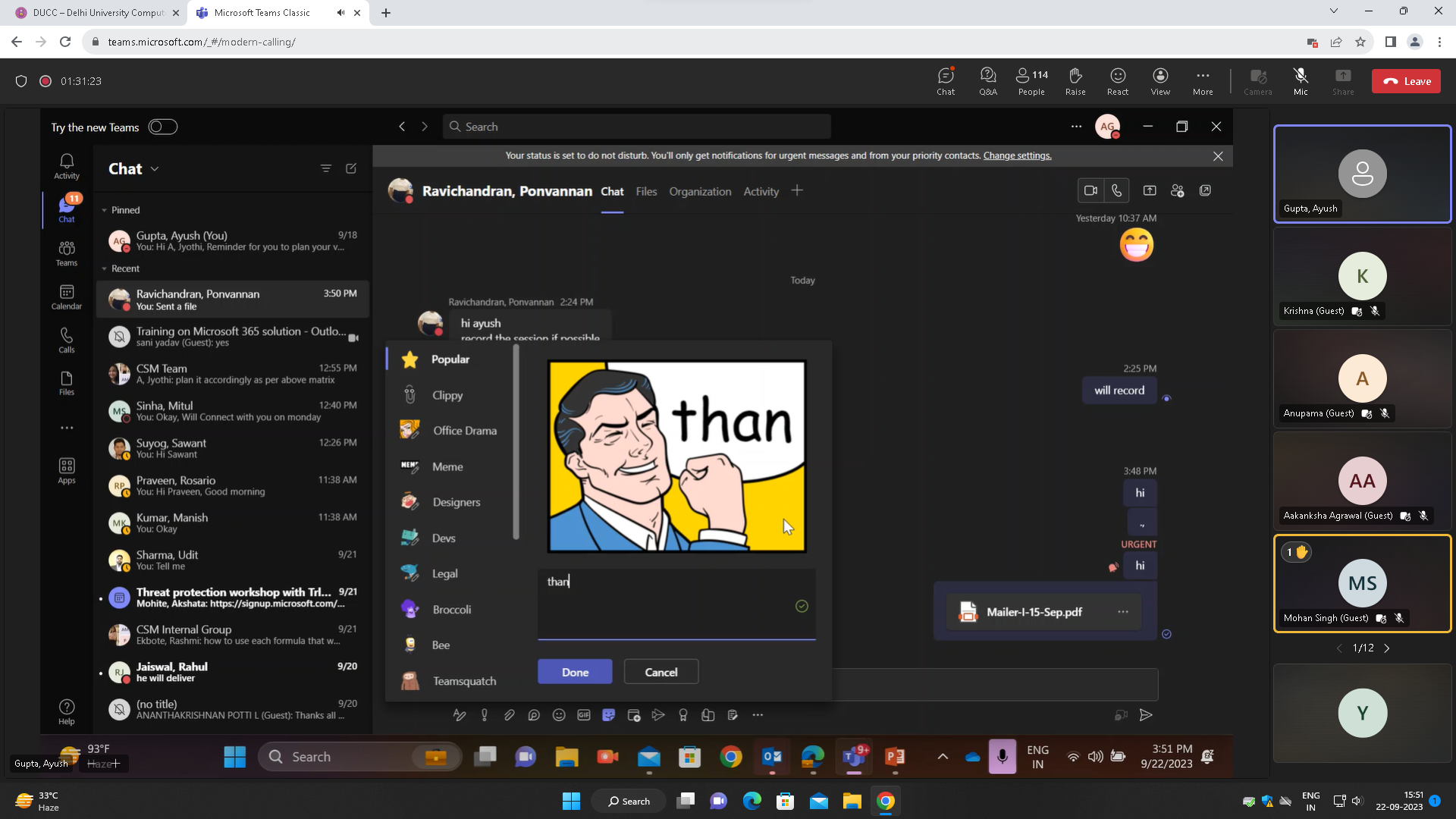This screenshot has width=1456, height=819.
Task: Expand the Chat header dropdown
Action: pyautogui.click(x=155, y=169)
